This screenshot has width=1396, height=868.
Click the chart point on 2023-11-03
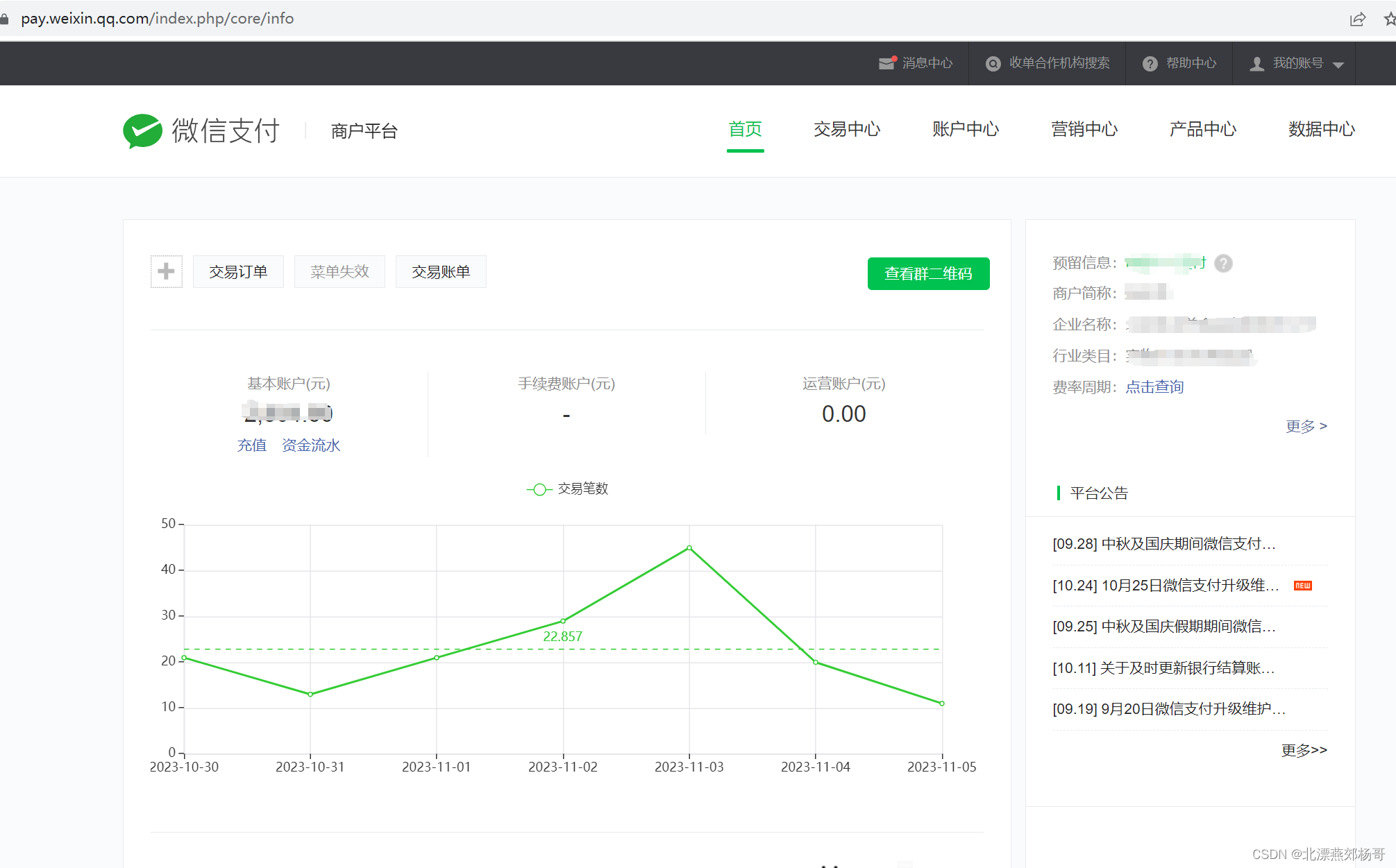(x=689, y=548)
